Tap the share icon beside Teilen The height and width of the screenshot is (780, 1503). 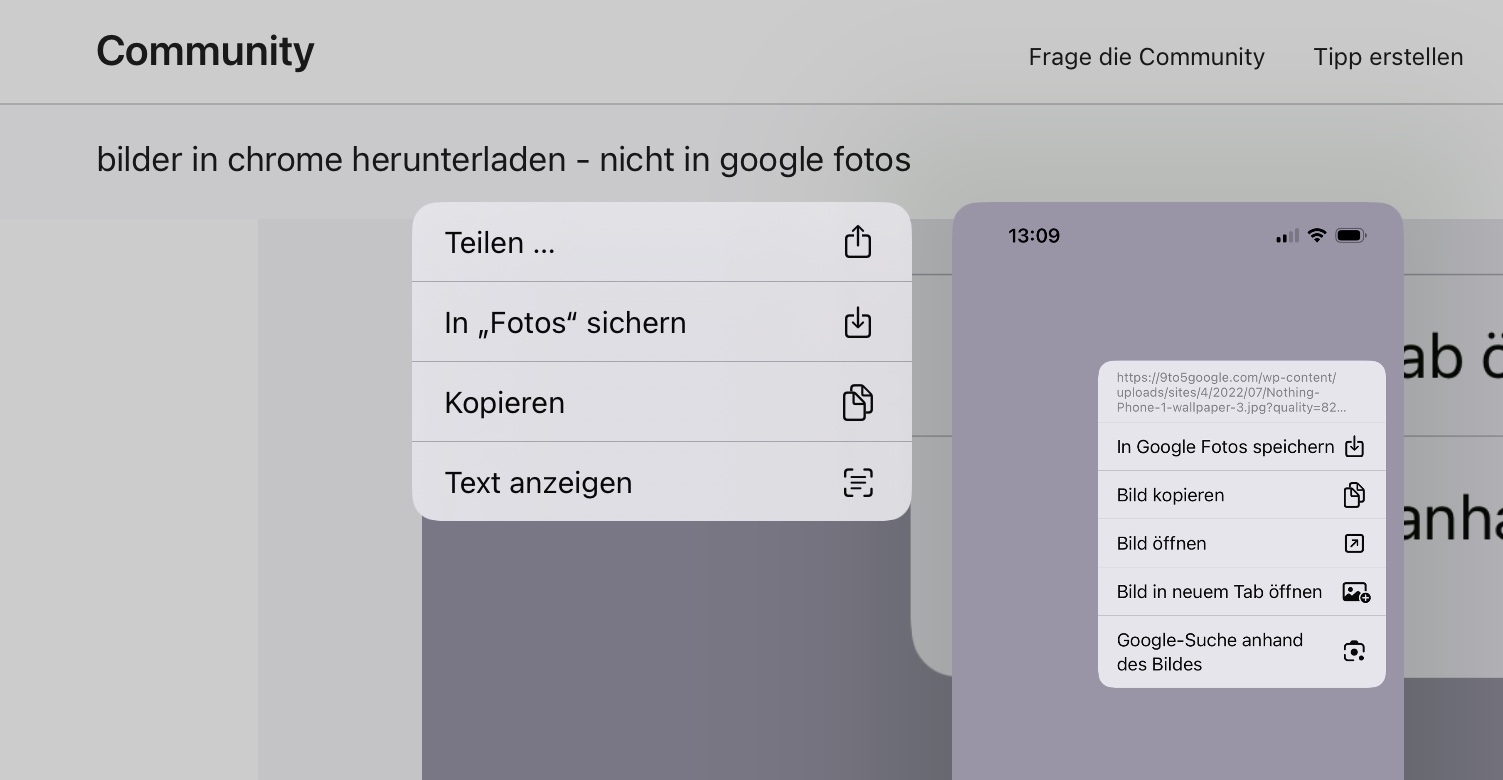coord(857,242)
